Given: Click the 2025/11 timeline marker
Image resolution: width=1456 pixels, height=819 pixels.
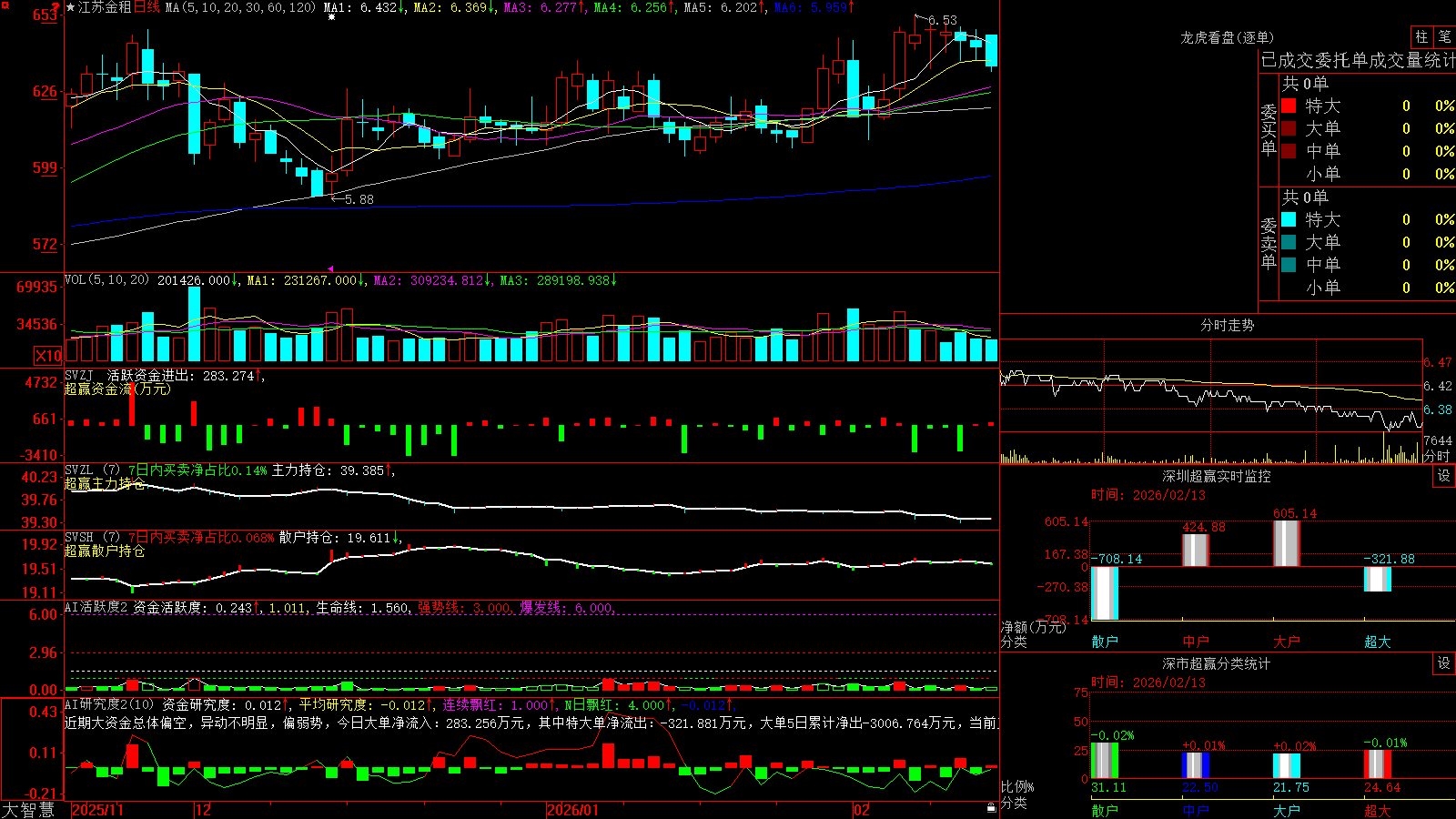Looking at the screenshot, I should point(97,810).
